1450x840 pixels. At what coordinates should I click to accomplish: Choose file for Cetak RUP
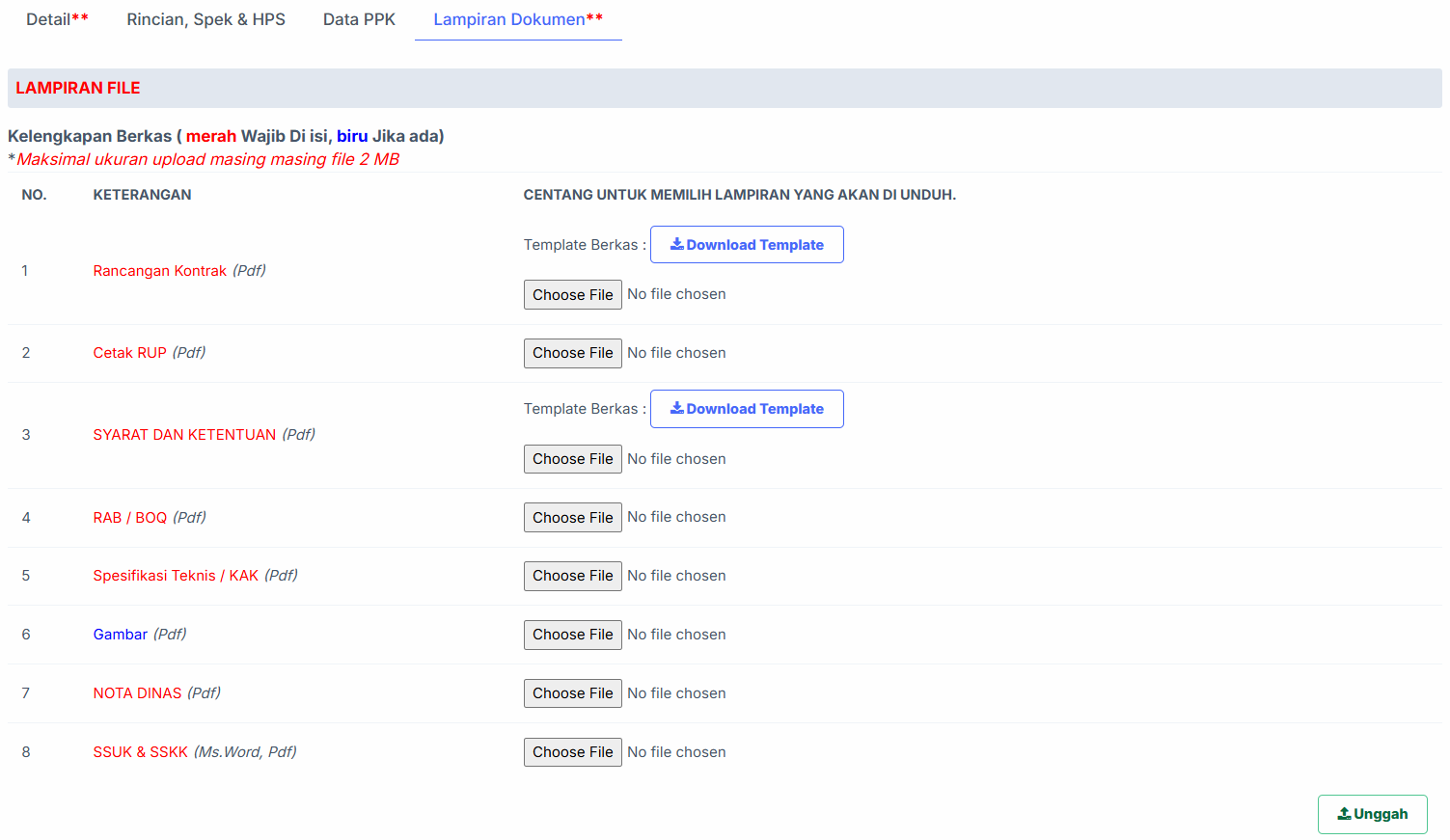(x=572, y=353)
